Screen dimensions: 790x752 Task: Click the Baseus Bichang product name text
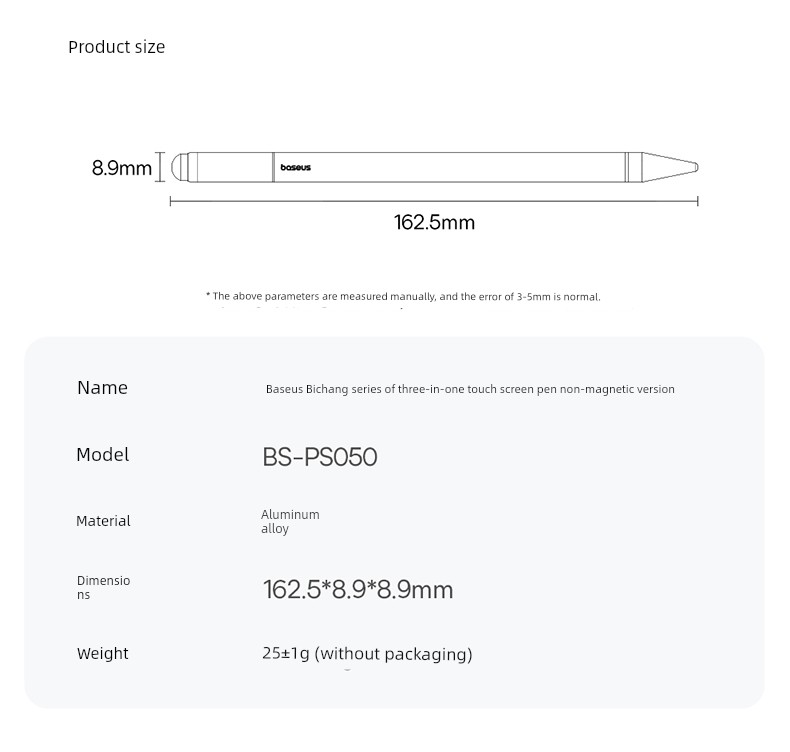pyautogui.click(x=470, y=389)
